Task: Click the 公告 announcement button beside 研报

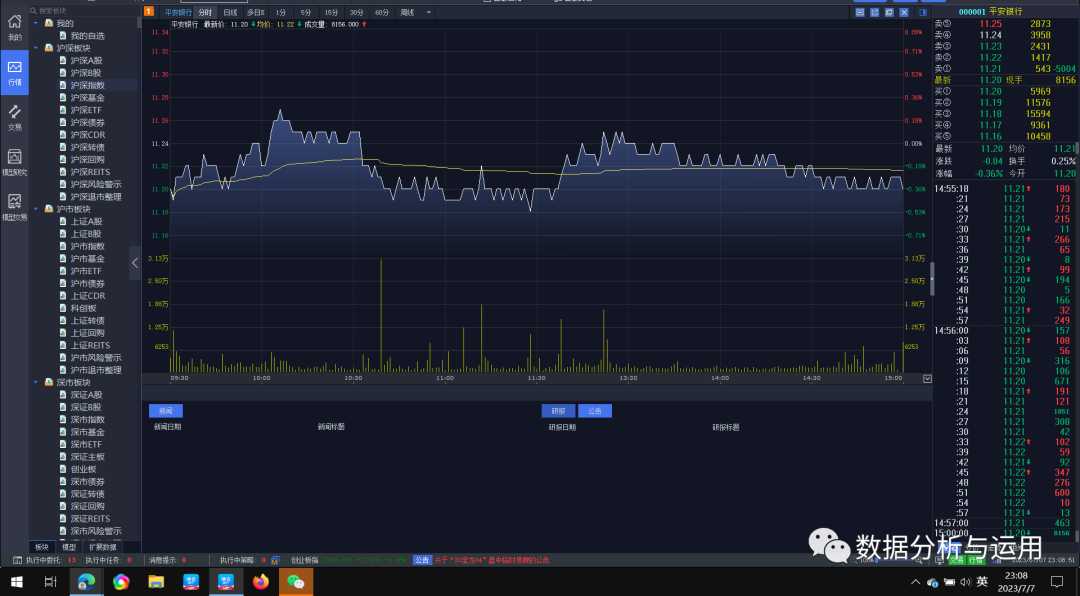Action: (x=594, y=411)
